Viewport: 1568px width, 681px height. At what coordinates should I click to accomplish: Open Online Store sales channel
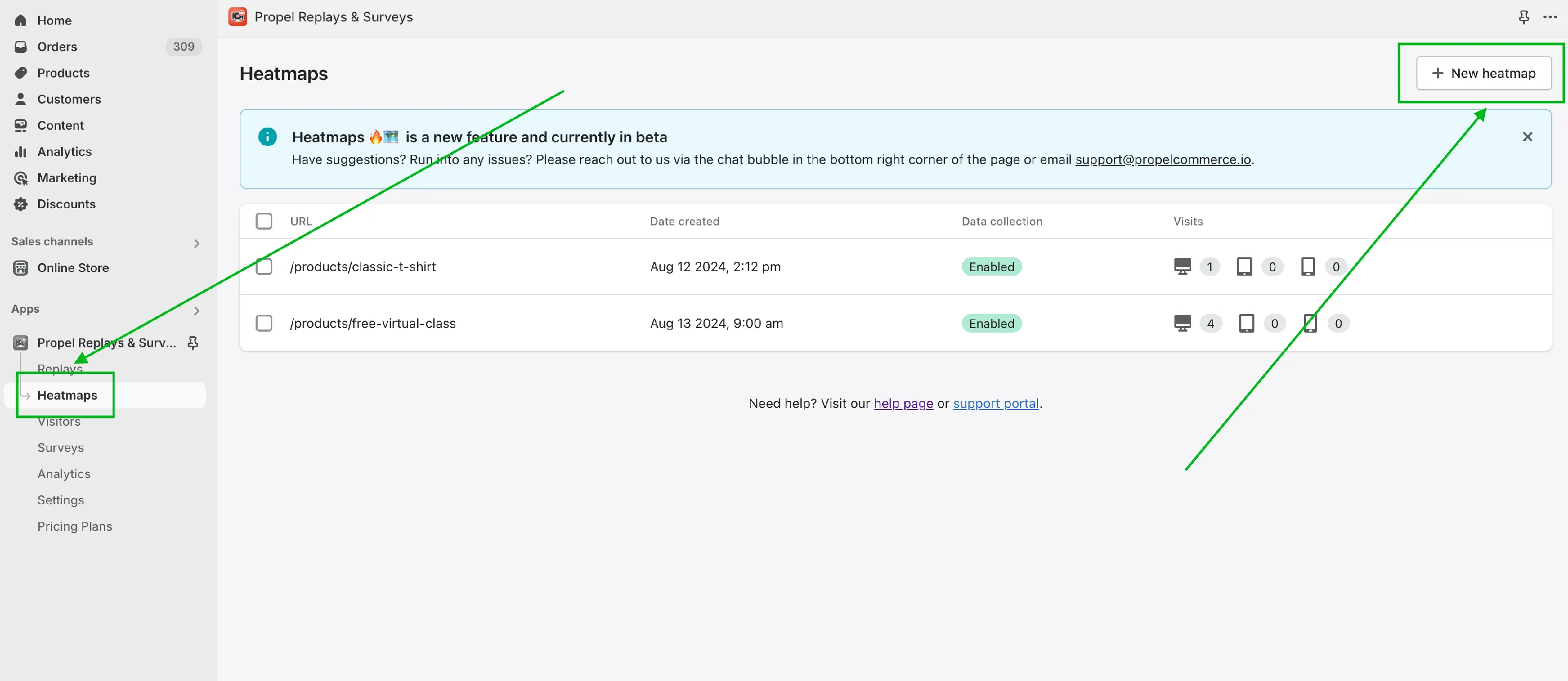coord(73,267)
